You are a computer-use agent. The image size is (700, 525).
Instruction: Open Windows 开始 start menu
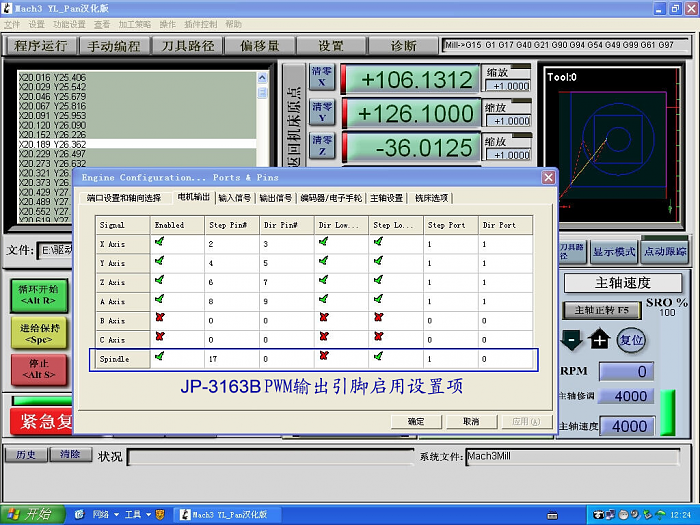[x=33, y=515]
